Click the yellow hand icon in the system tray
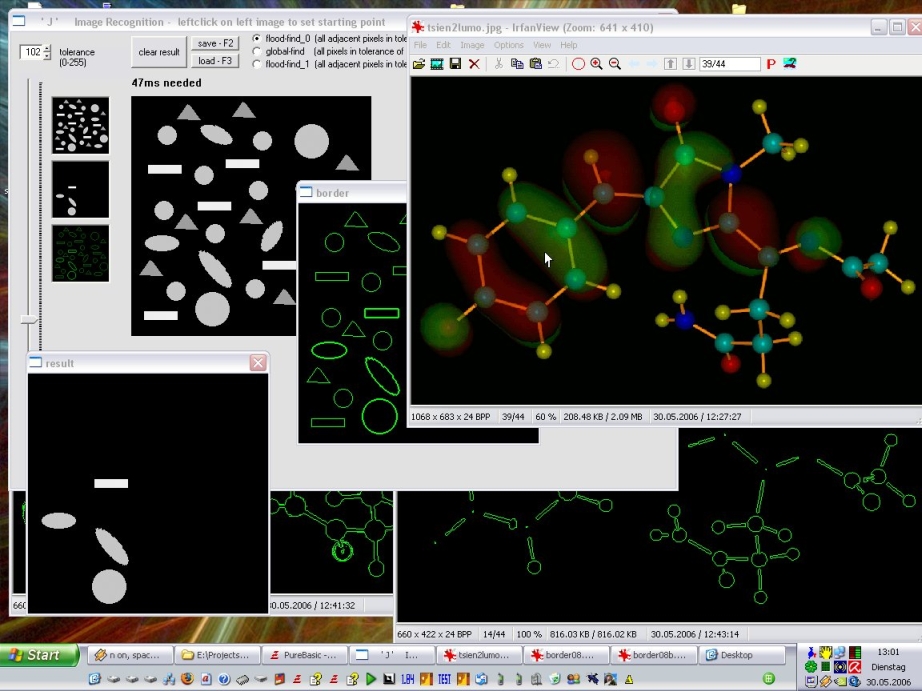 pyautogui.click(x=826, y=652)
